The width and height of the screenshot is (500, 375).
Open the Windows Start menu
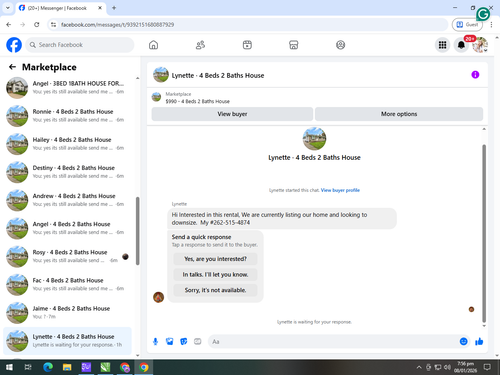click(x=9, y=367)
